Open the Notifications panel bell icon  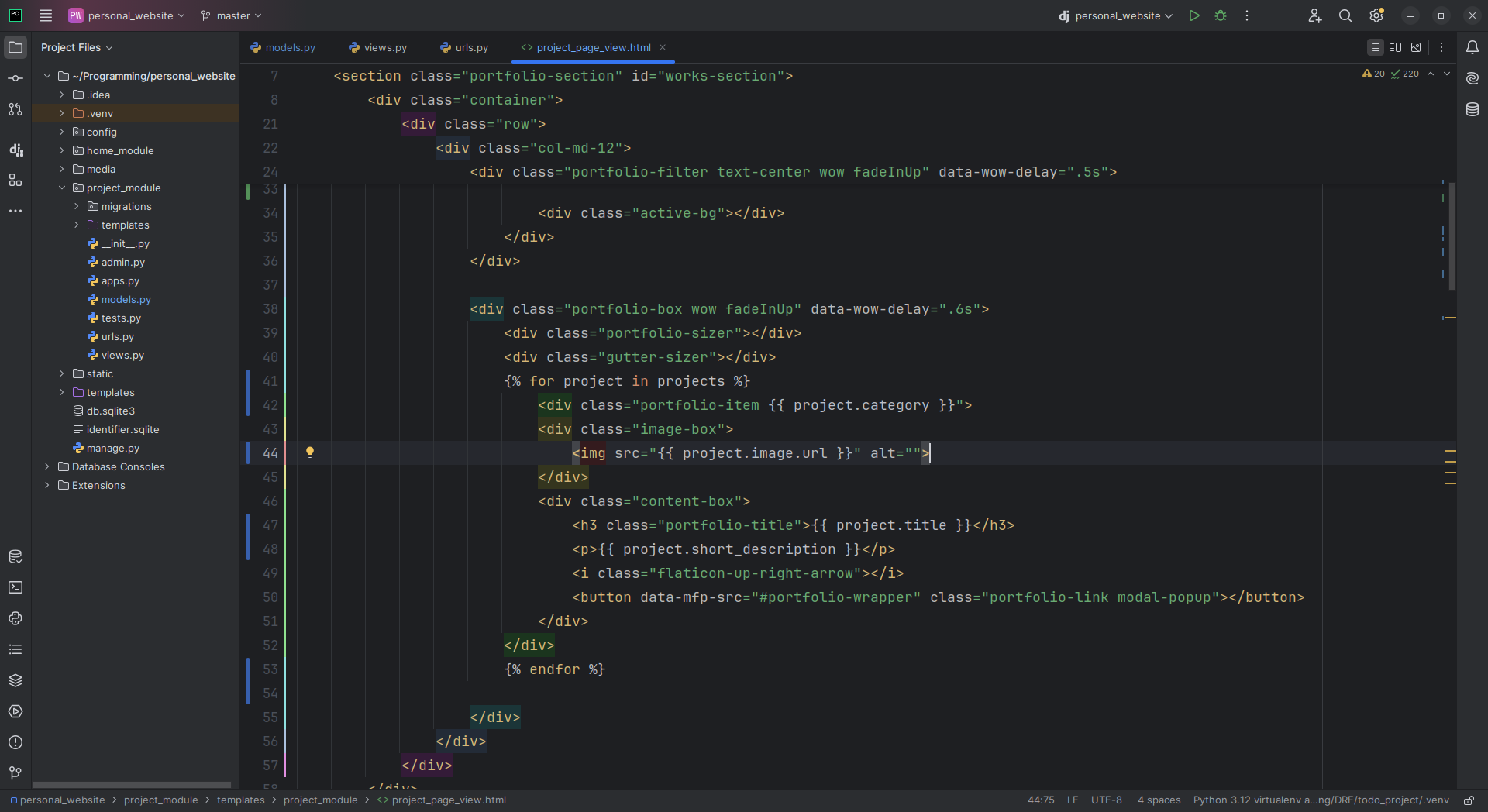1472,47
